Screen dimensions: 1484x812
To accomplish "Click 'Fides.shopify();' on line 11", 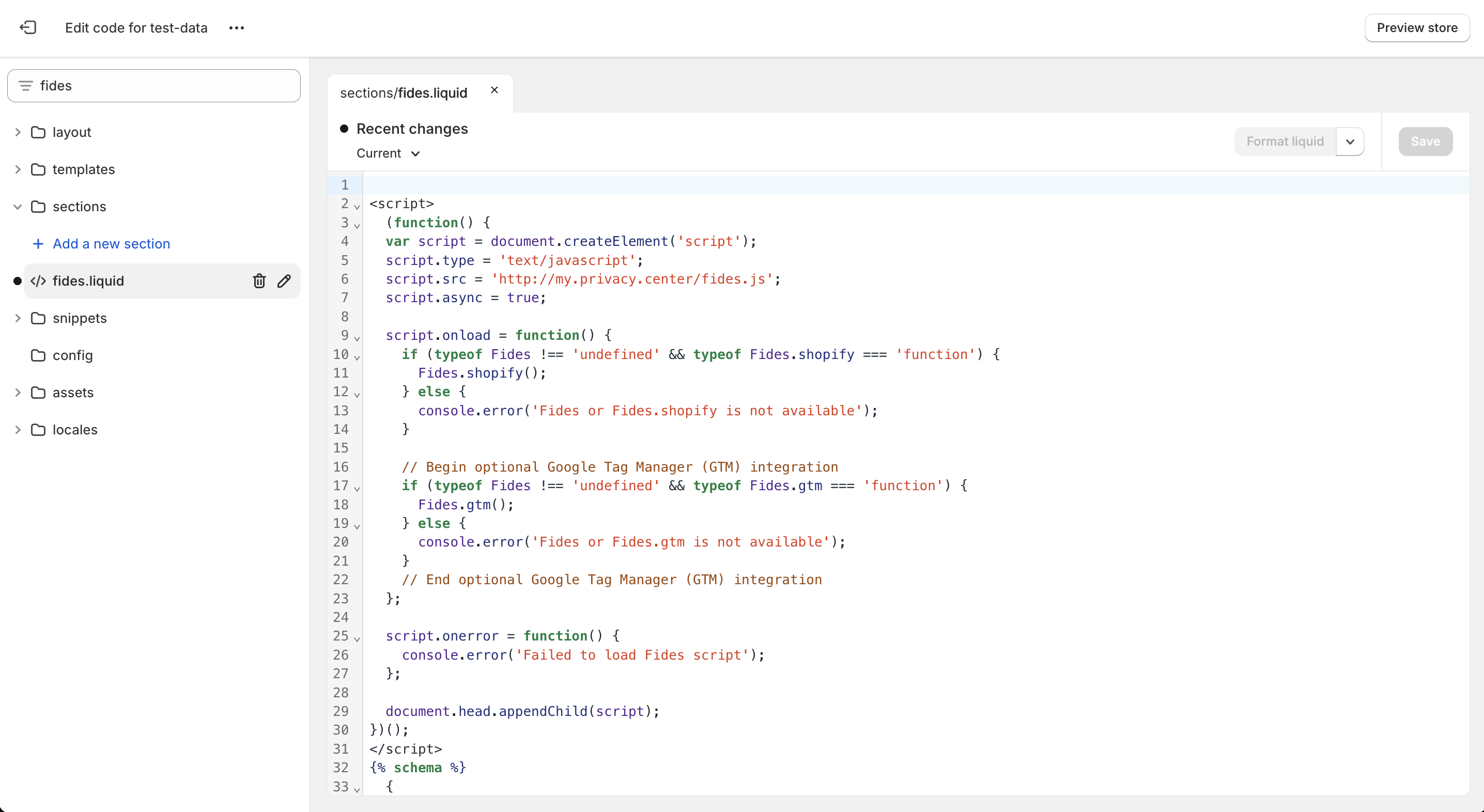I will coord(482,373).
